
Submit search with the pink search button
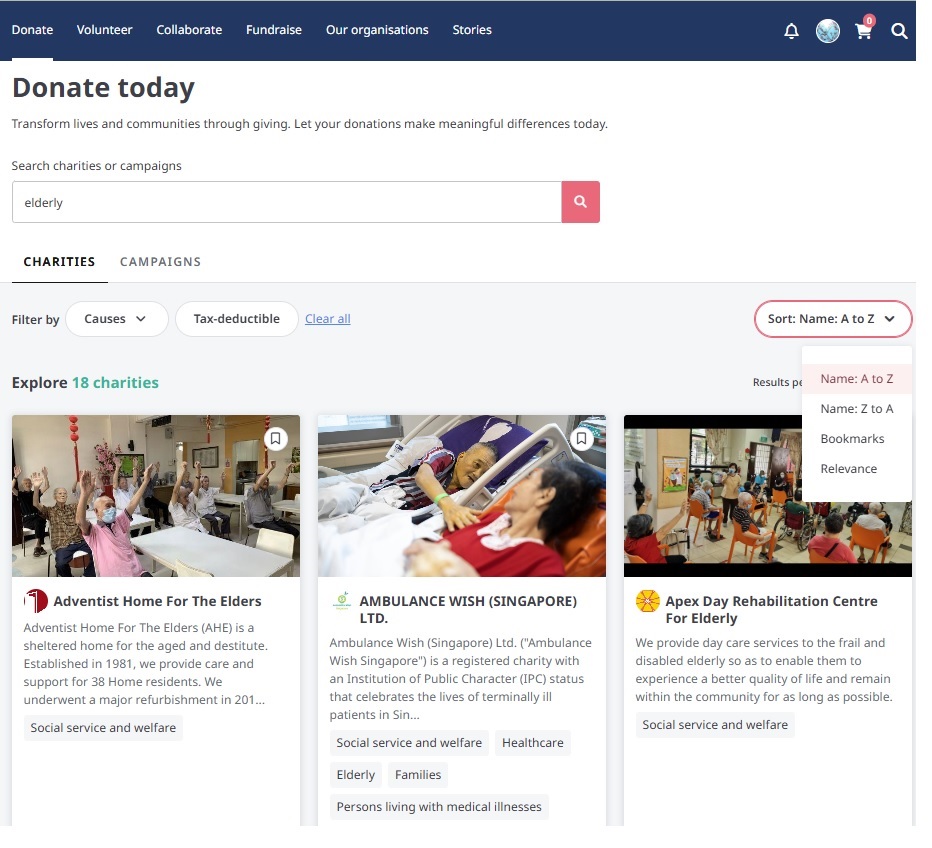click(x=580, y=202)
